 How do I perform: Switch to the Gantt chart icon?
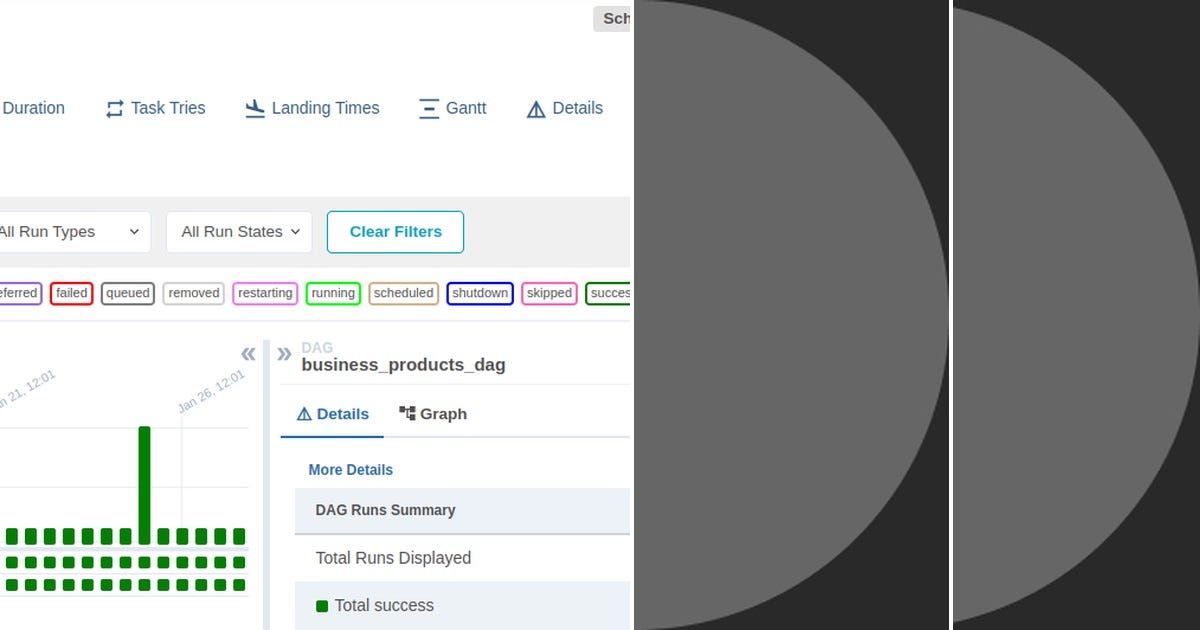430,108
